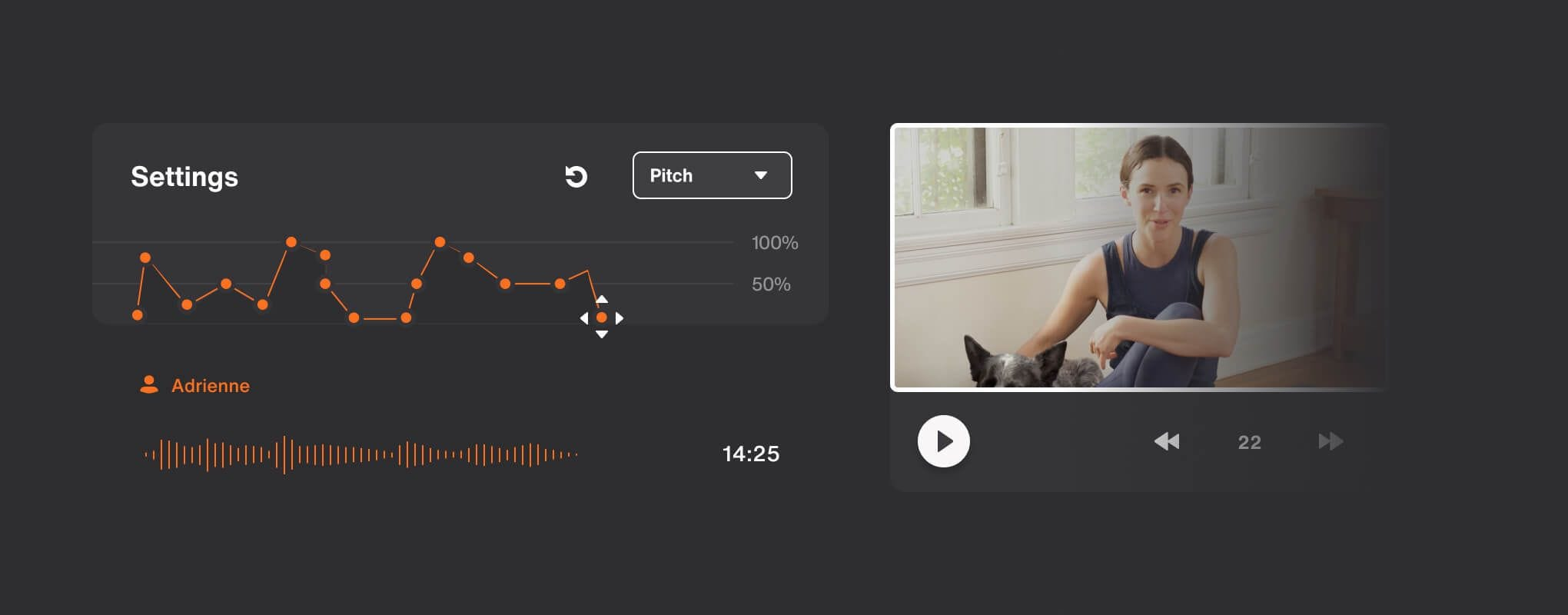Click the right arrow beside the selected pitch point
Screen dimensions: 1568x615
point(620,317)
